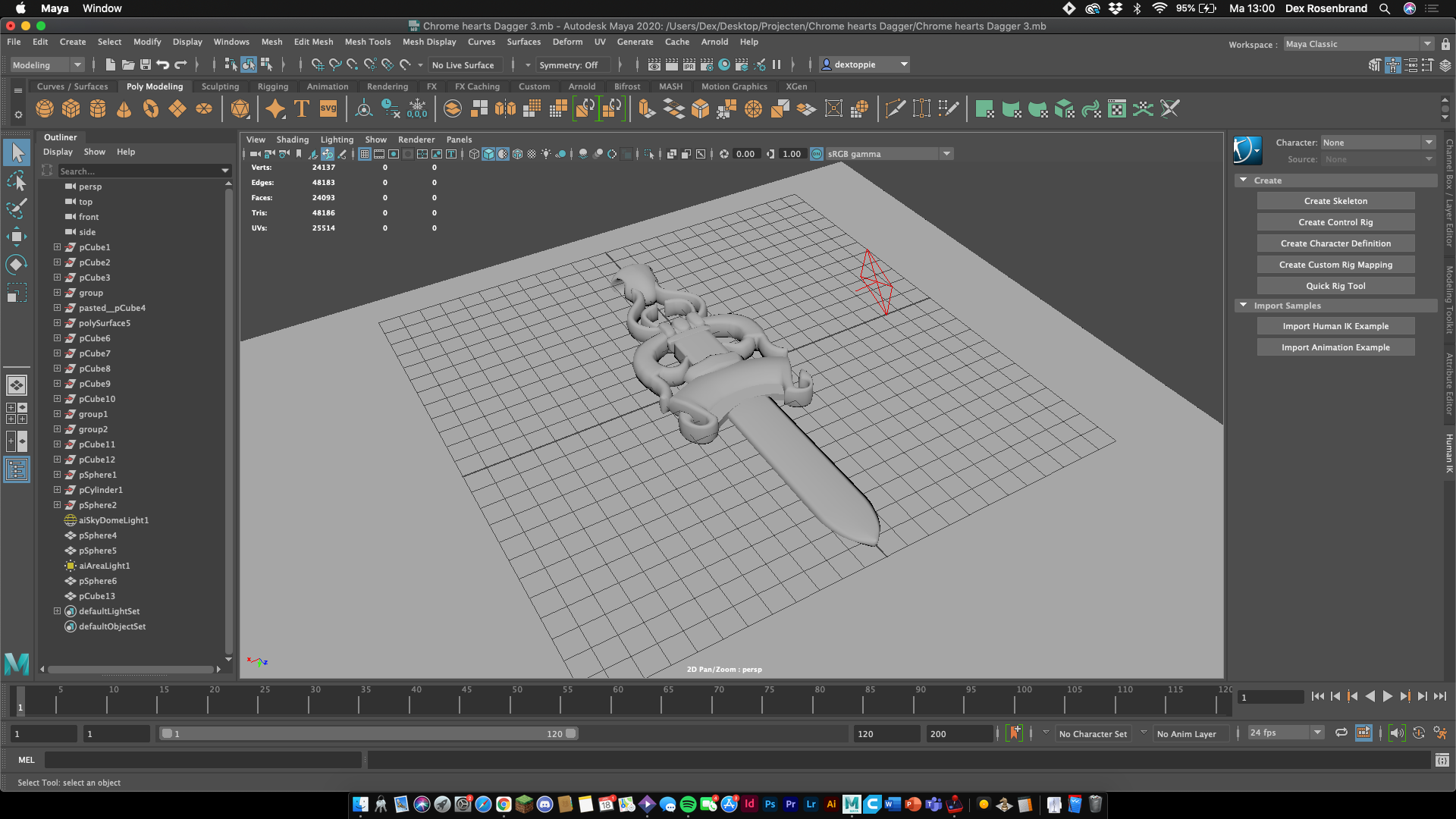Click the Play forwards button
Viewport: 1456px width, 819px height.
point(1387,696)
